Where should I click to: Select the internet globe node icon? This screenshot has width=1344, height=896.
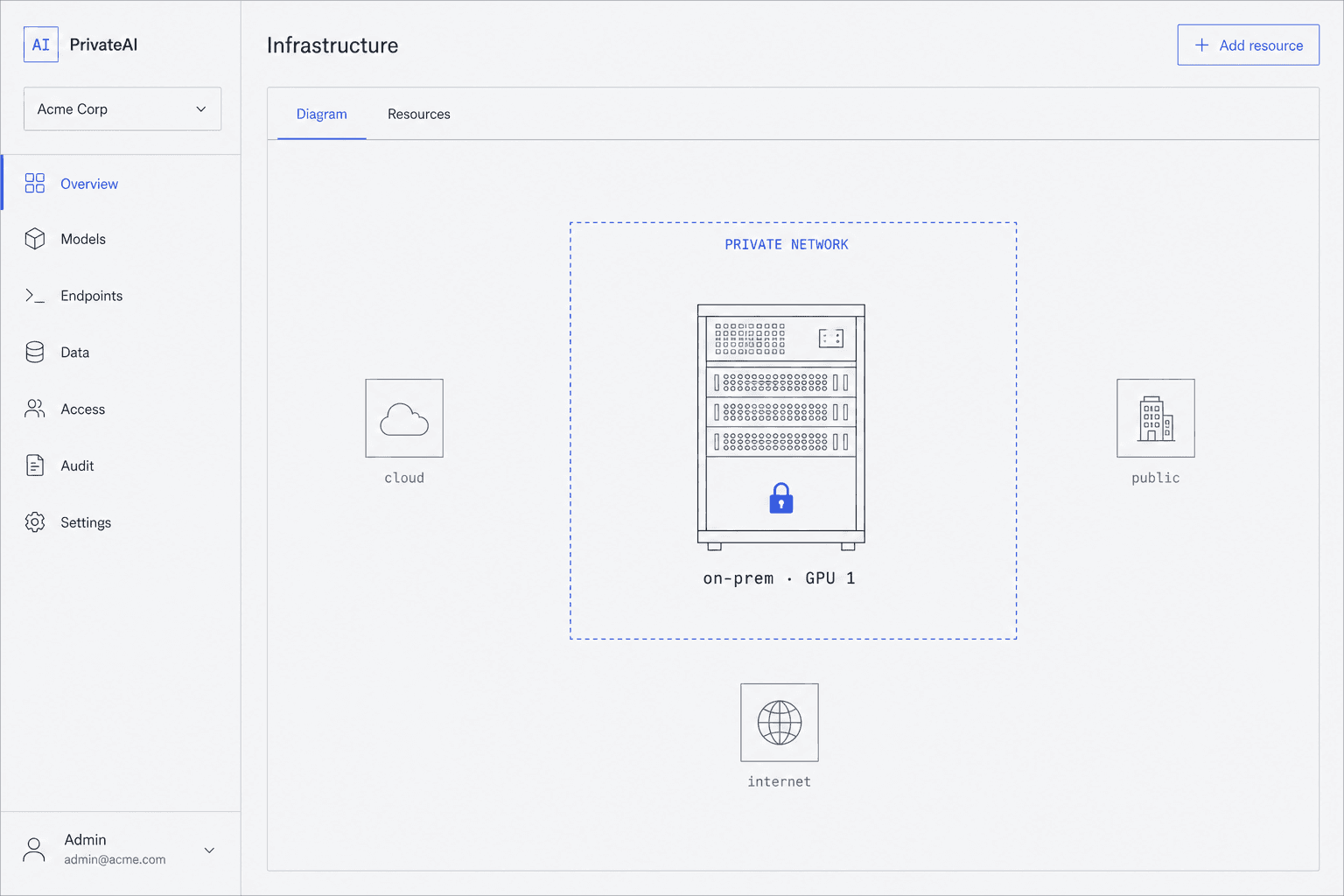point(780,723)
